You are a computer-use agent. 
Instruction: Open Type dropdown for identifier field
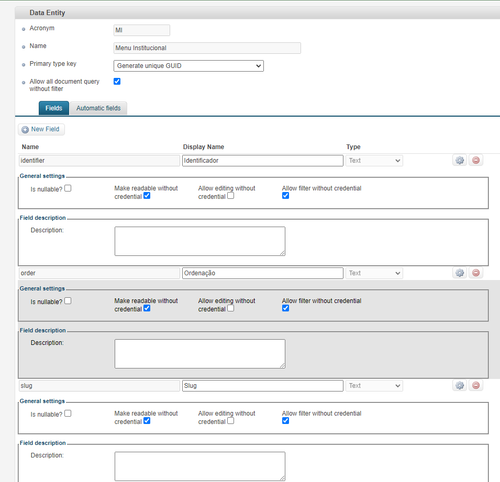click(374, 161)
